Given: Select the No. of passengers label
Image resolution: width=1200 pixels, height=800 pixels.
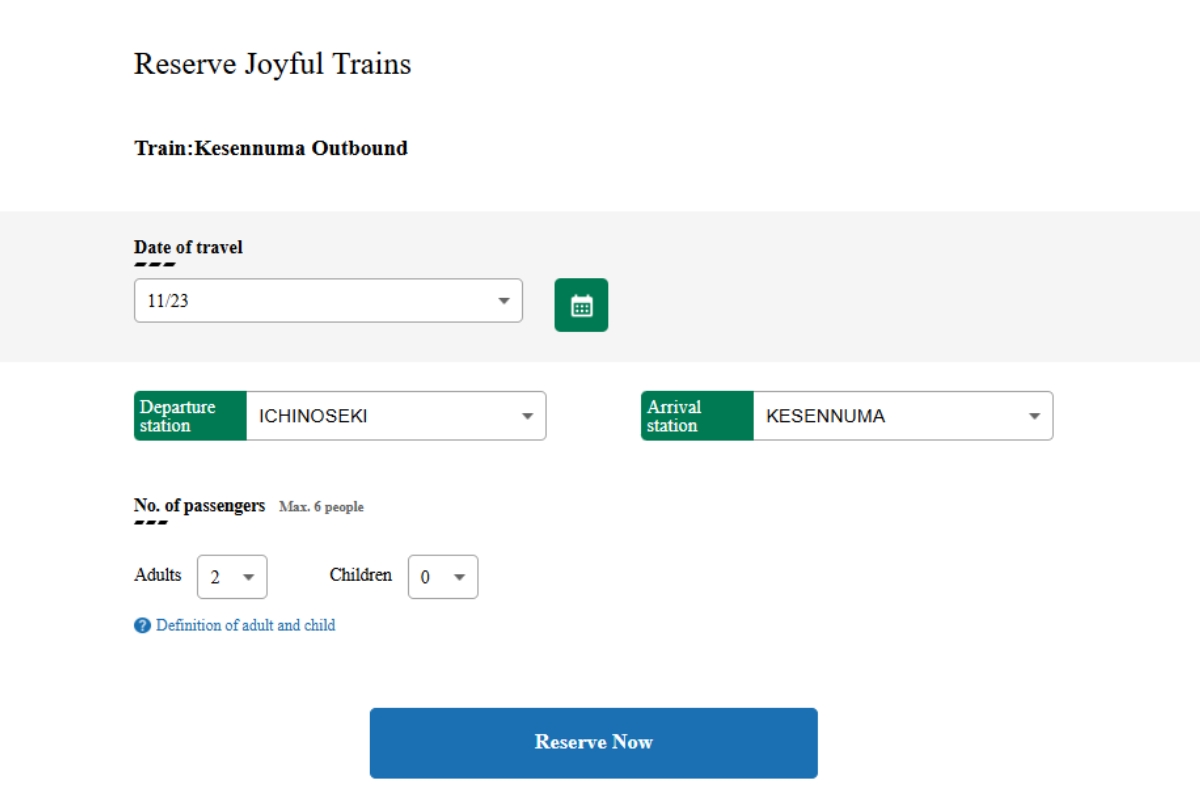Looking at the screenshot, I should (x=199, y=505).
